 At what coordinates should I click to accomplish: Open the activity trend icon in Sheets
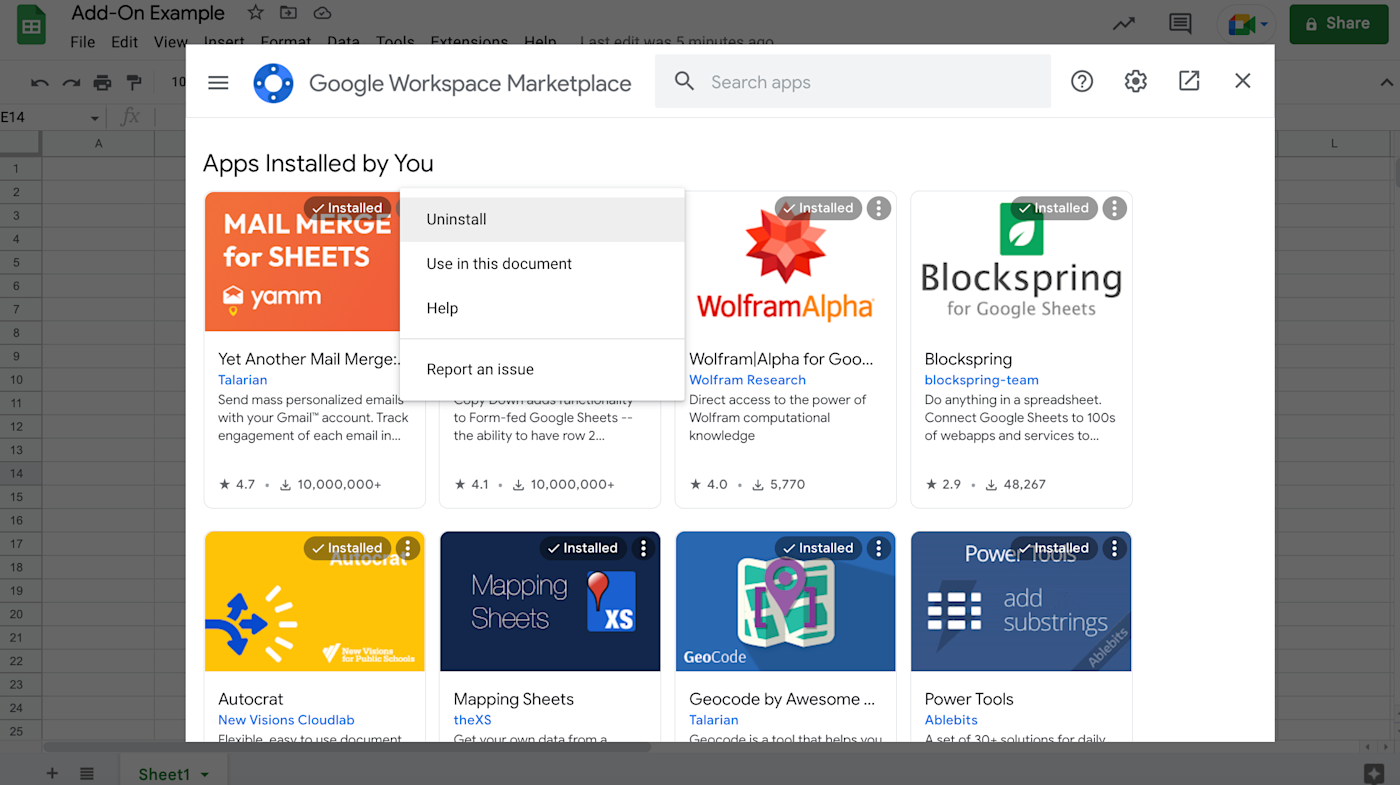[x=1124, y=24]
